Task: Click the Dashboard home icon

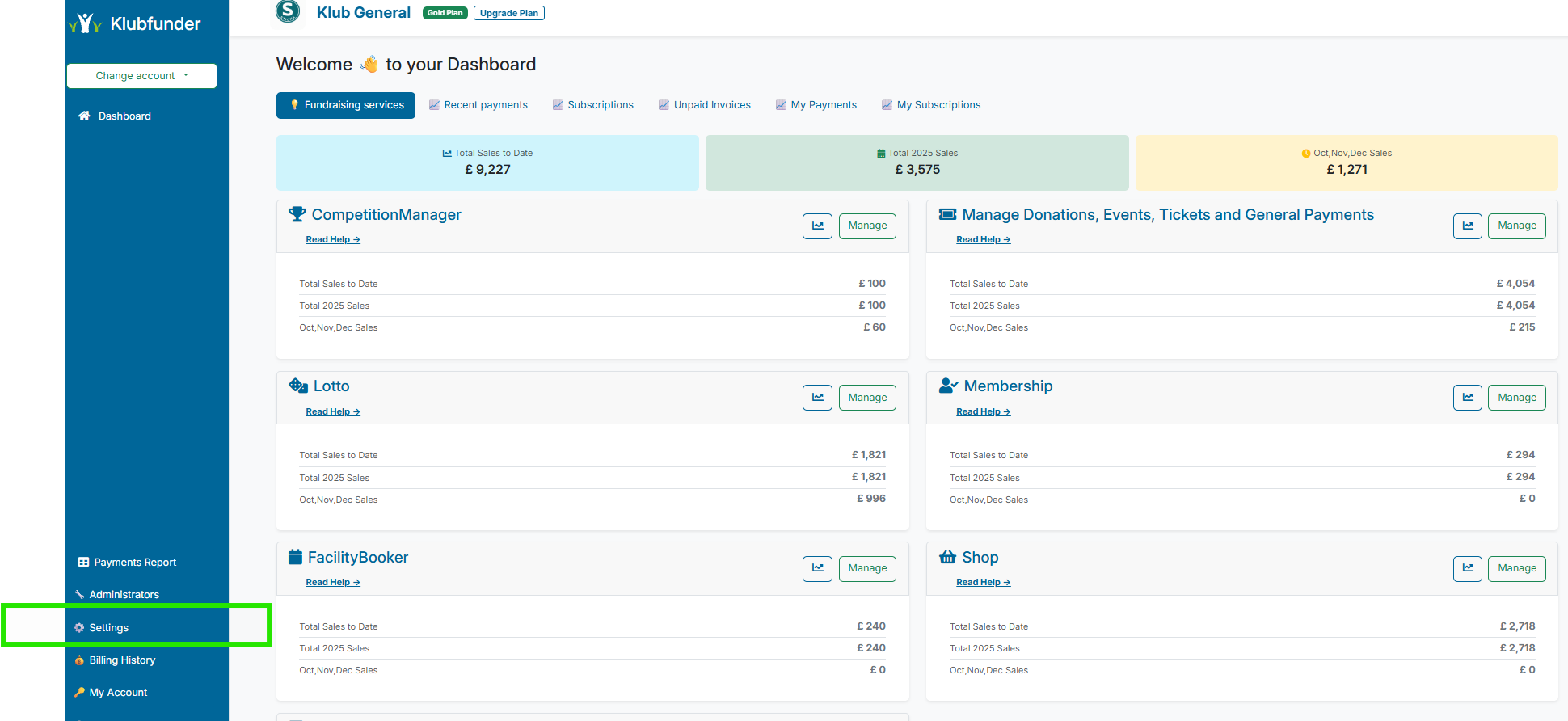Action: (x=84, y=116)
